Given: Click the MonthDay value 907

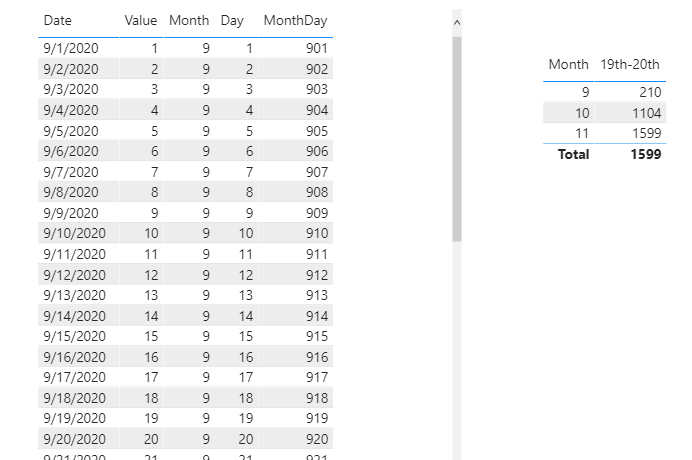Looking at the screenshot, I should tap(317, 172).
